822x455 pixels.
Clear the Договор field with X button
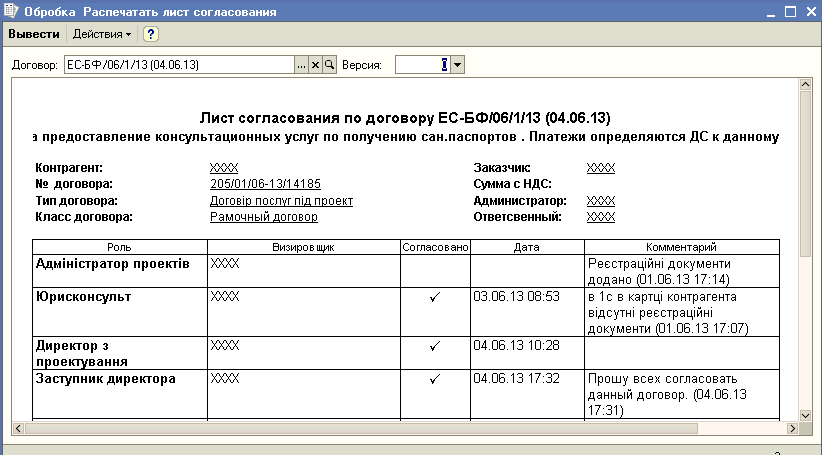coord(315,65)
